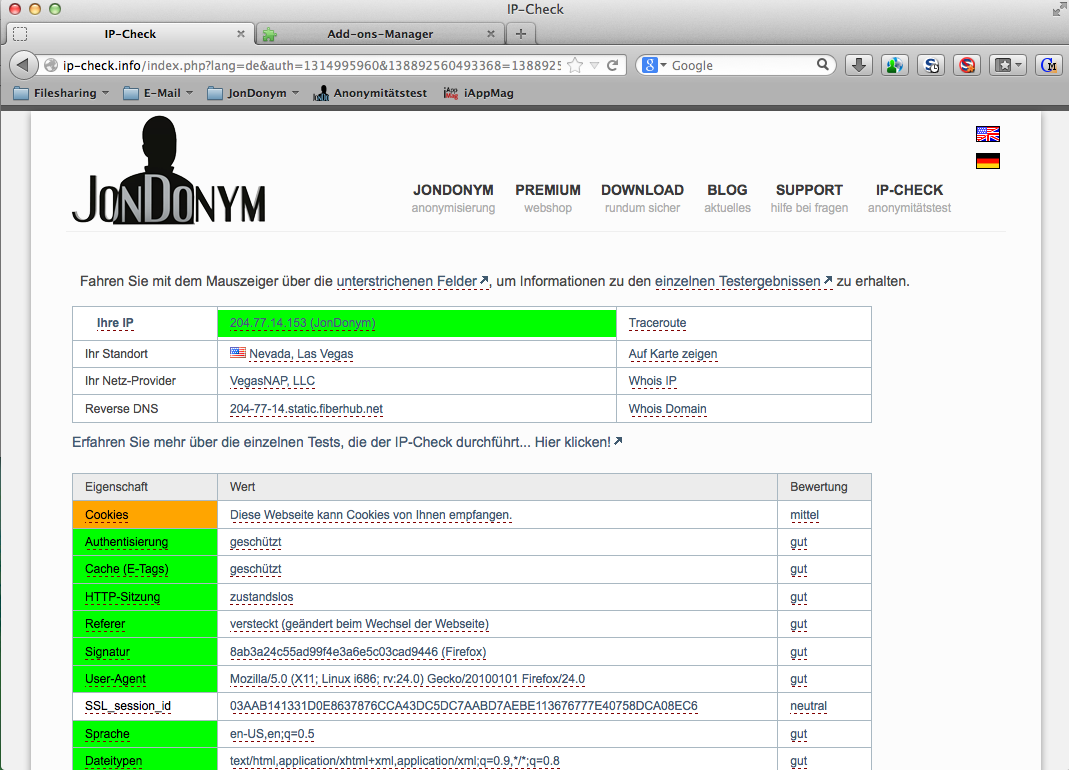
Task: Click the blue S add-on toolbar icon
Action: (931, 65)
